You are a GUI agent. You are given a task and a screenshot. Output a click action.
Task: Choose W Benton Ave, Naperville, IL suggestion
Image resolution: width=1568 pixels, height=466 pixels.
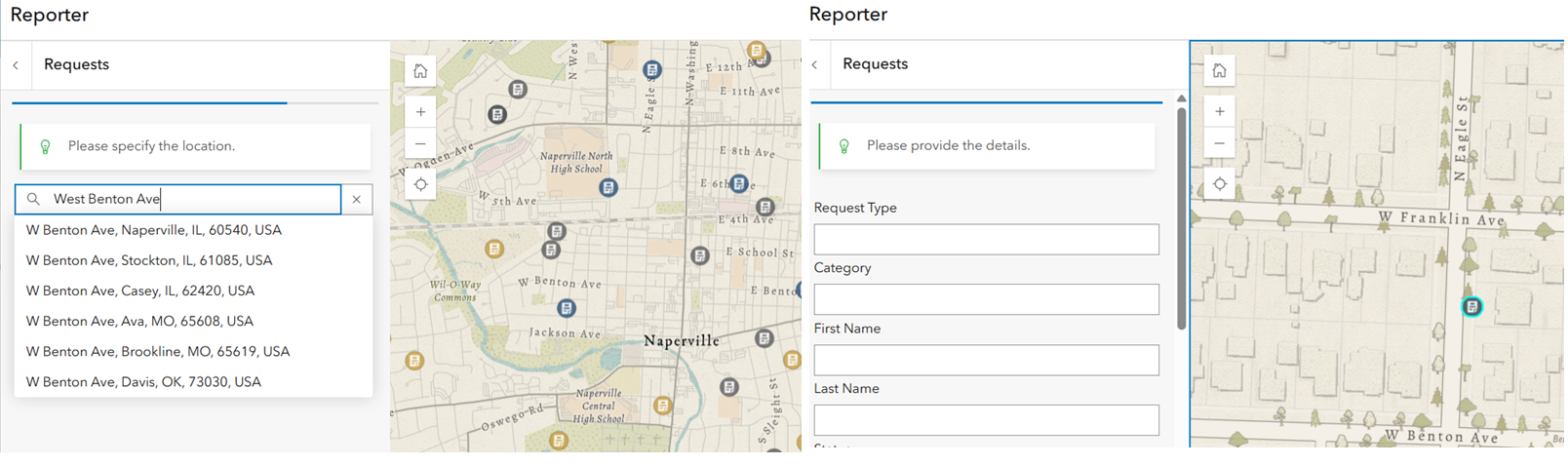tap(193, 230)
